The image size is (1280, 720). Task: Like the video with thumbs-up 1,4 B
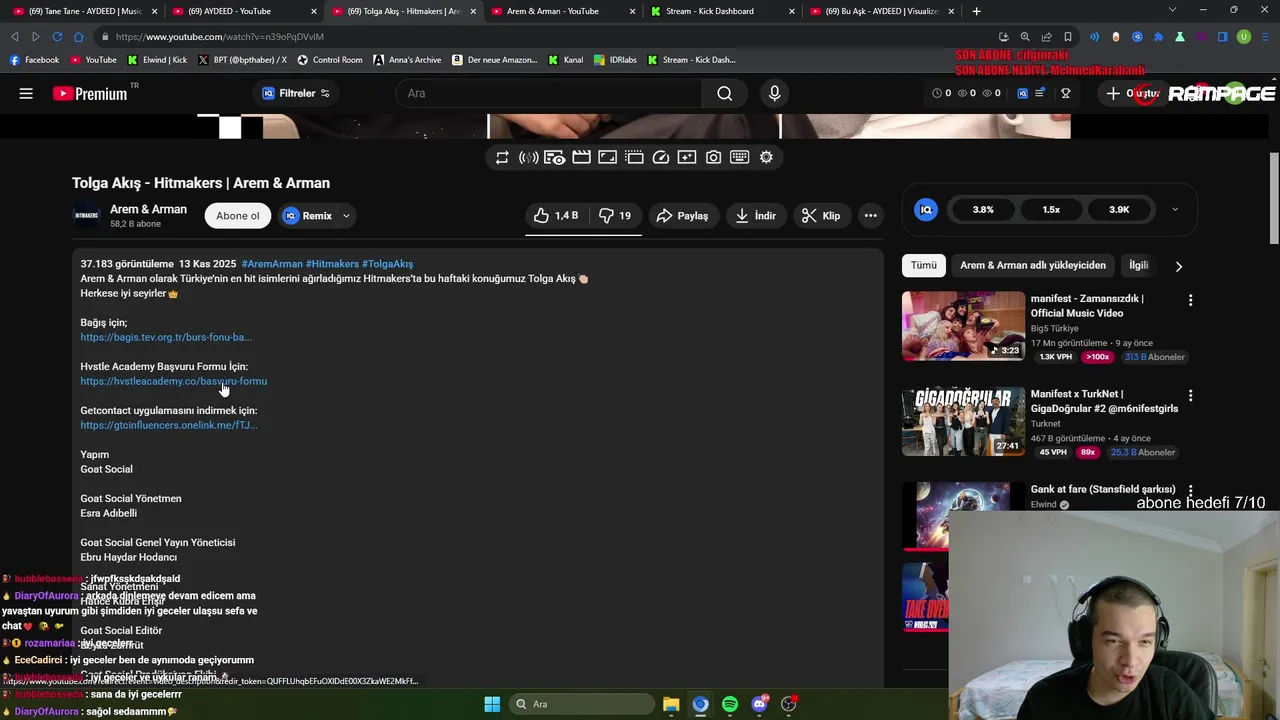pos(557,215)
